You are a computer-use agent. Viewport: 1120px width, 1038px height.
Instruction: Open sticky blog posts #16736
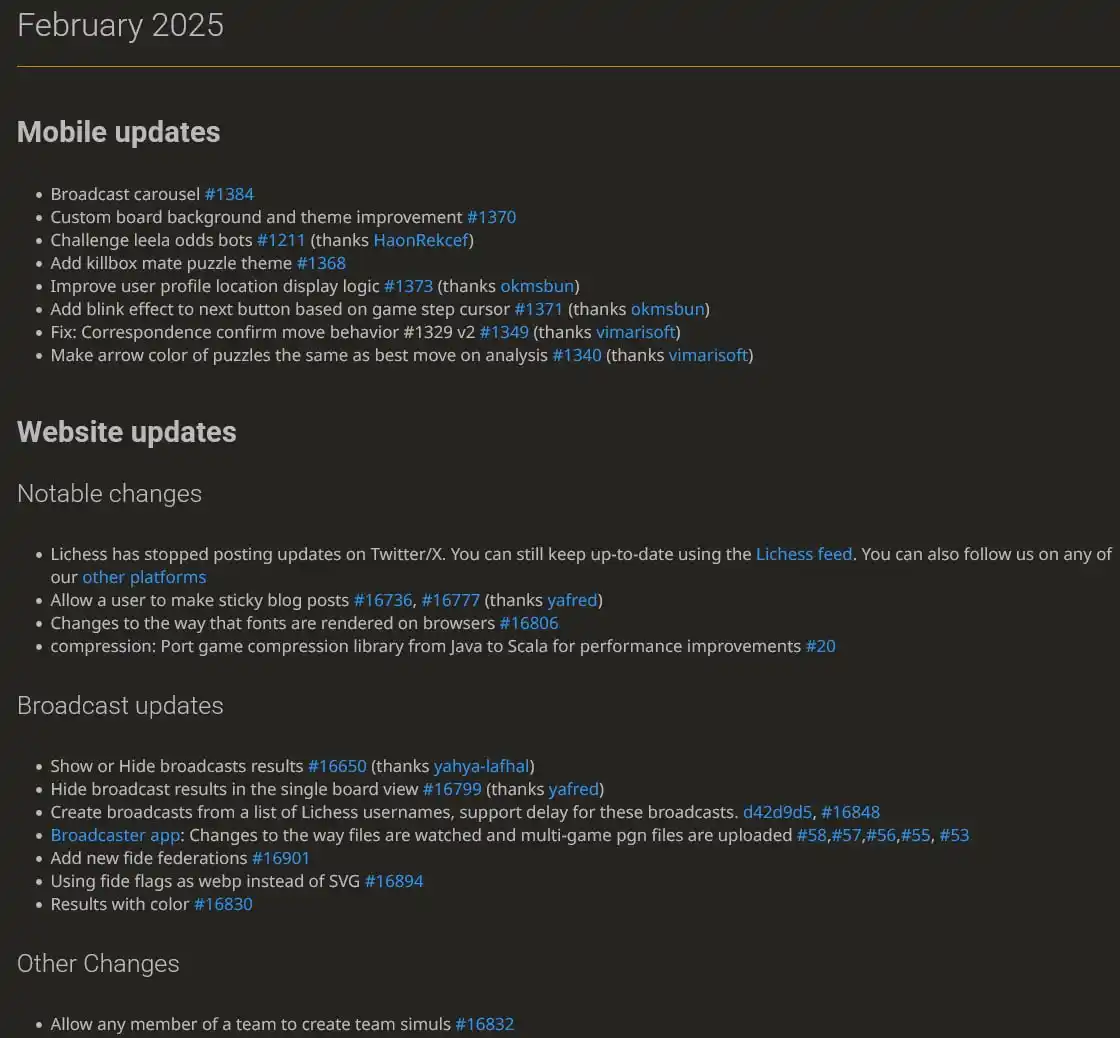384,600
